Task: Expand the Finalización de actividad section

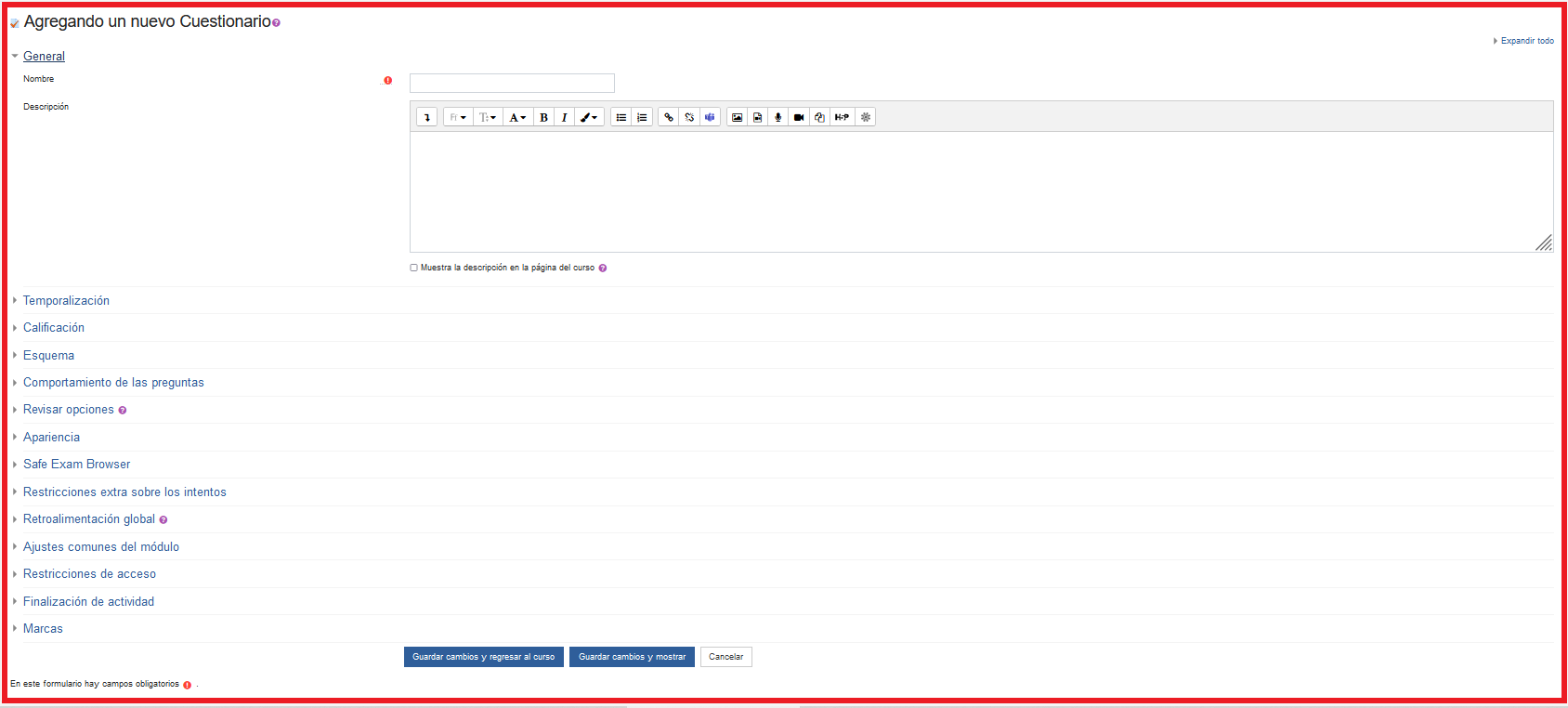Action: pyautogui.click(x=88, y=602)
